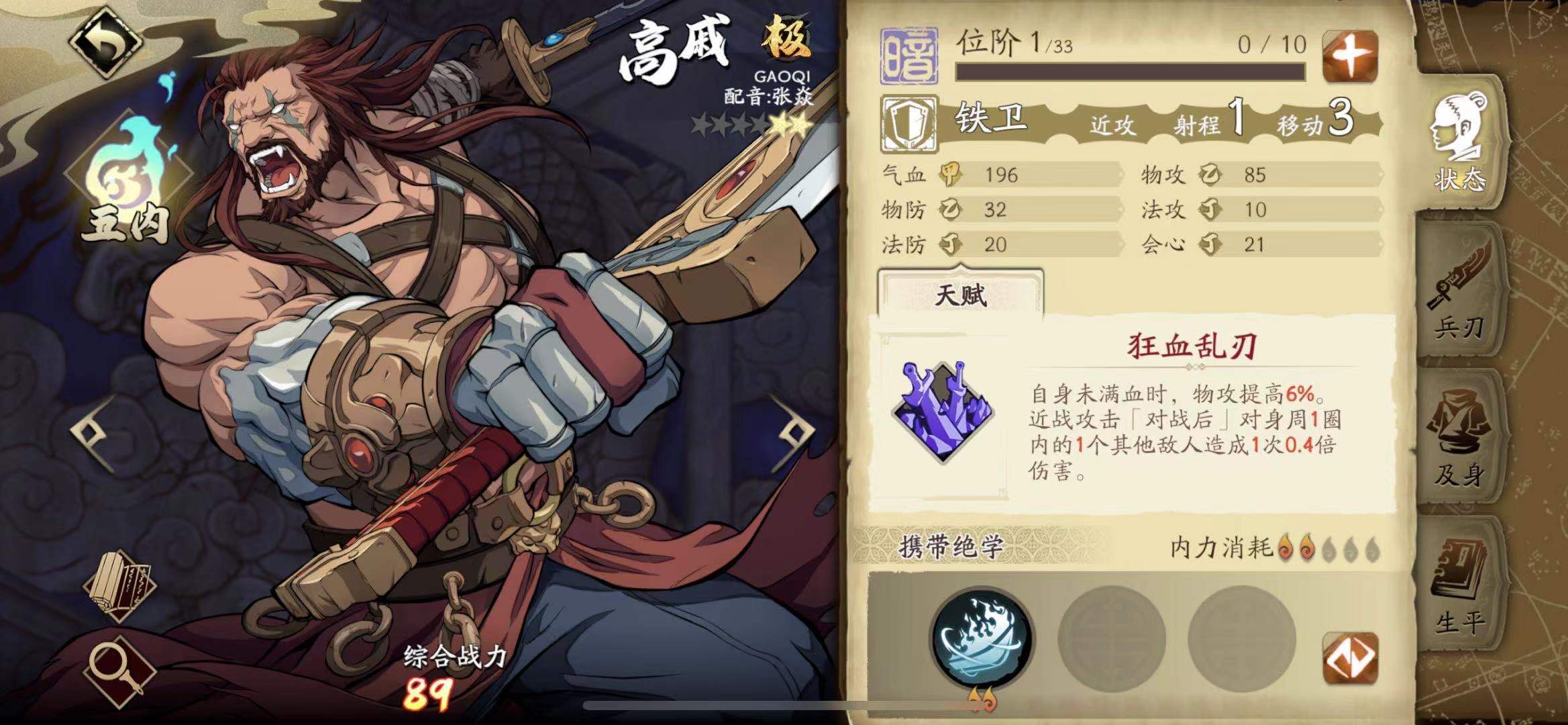Select the equipped blue flame skill
This screenshot has width=1568, height=725.
point(982,638)
